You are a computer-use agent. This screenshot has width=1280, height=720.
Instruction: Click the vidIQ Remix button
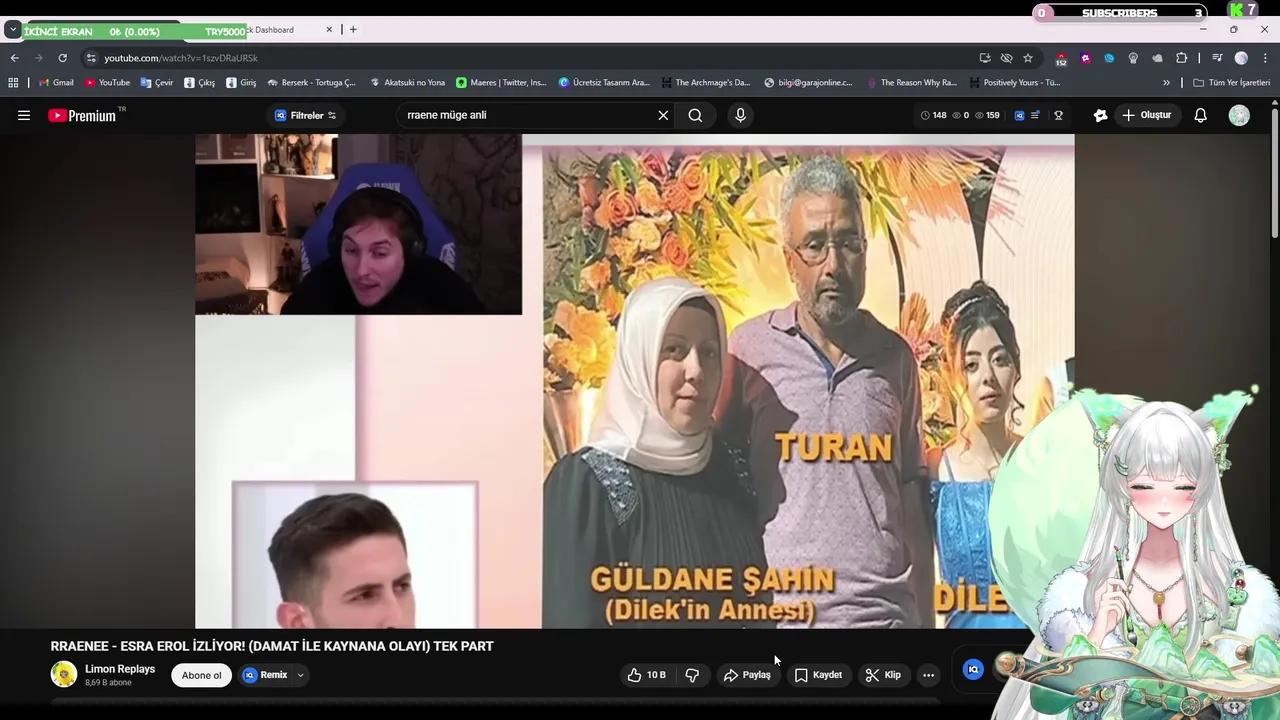(x=265, y=675)
